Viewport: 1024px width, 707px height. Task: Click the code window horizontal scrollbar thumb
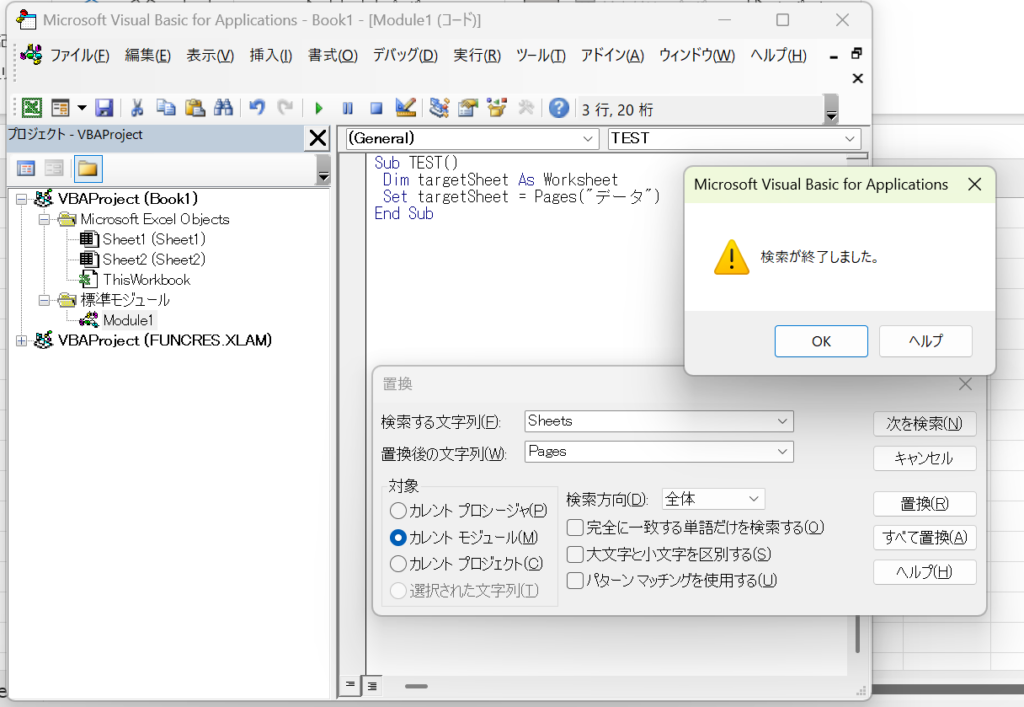(416, 686)
